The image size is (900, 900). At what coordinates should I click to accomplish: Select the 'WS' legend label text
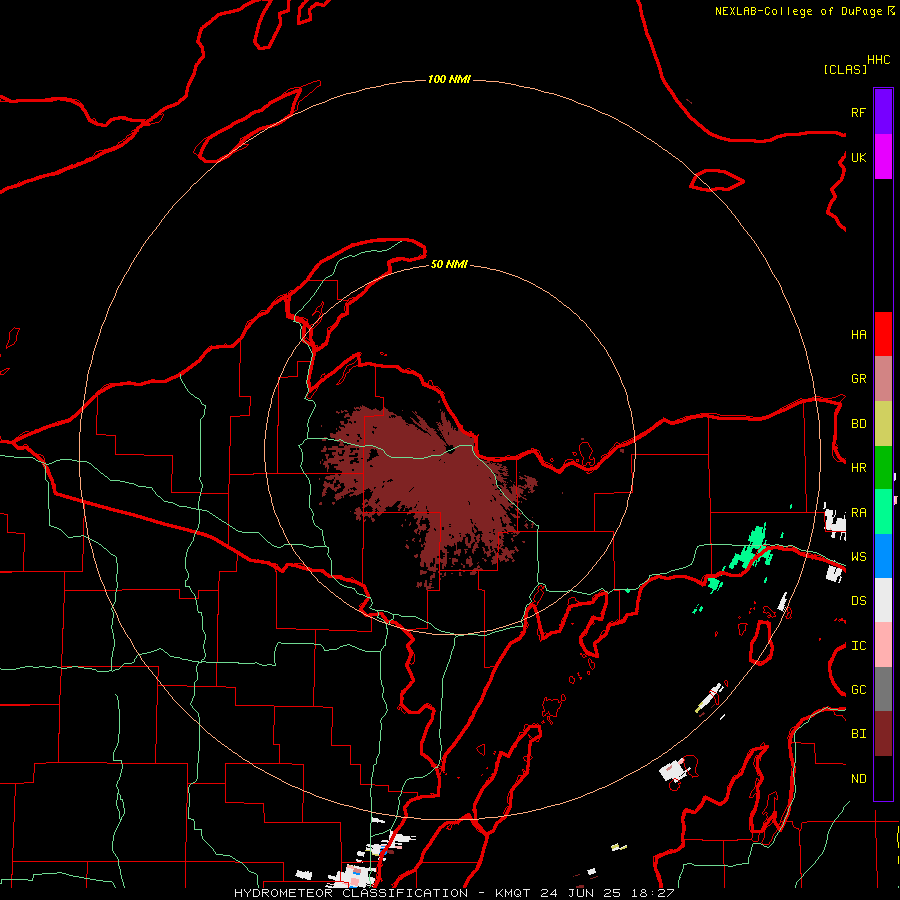tap(858, 557)
